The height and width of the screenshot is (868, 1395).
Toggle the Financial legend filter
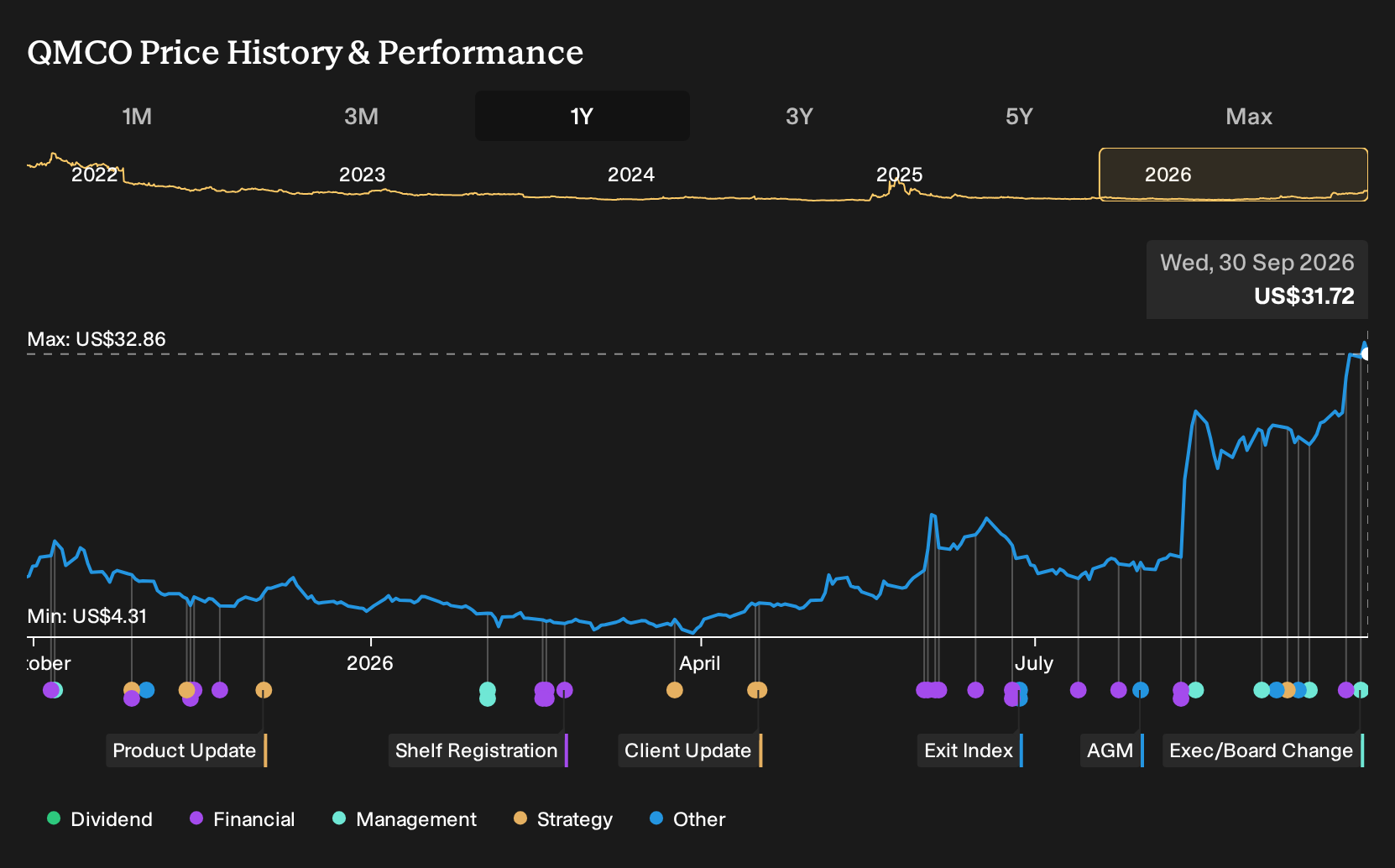[x=243, y=819]
